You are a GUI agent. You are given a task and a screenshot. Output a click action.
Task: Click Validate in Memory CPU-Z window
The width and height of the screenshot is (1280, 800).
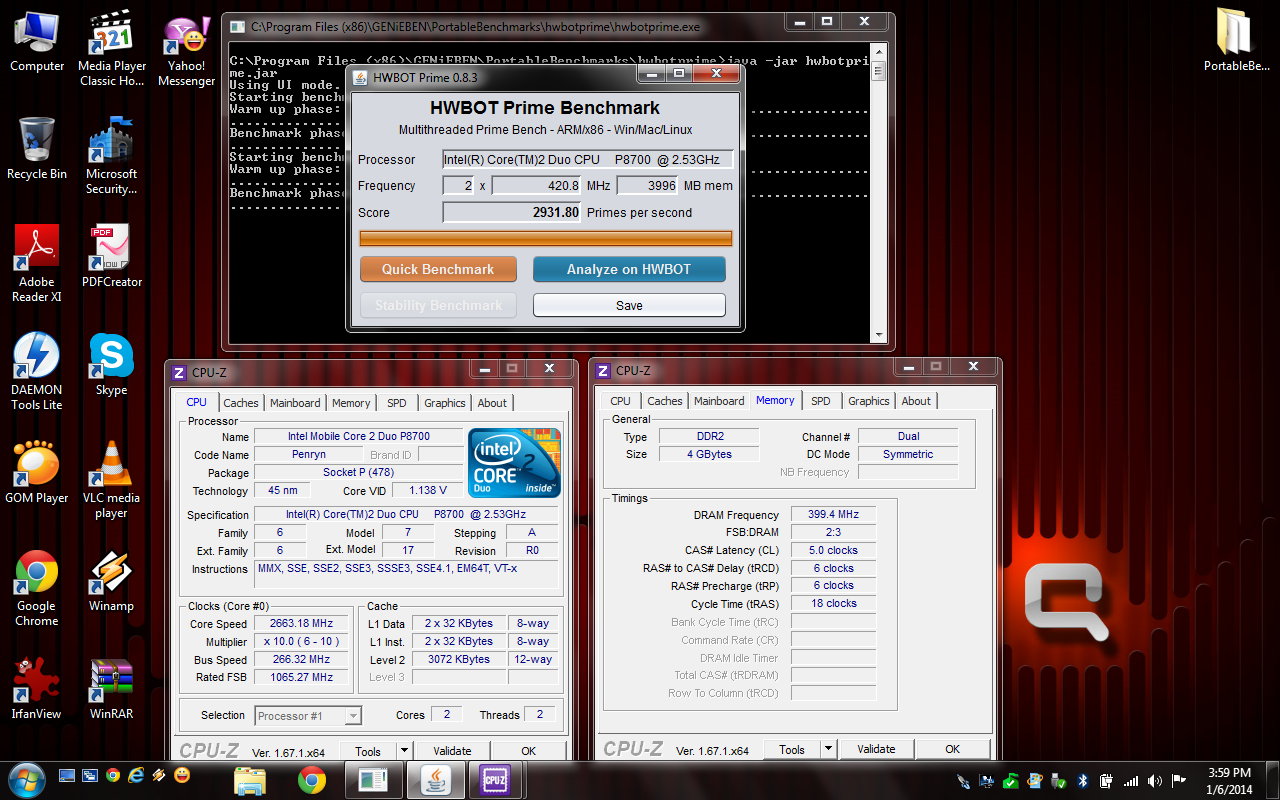coord(877,749)
